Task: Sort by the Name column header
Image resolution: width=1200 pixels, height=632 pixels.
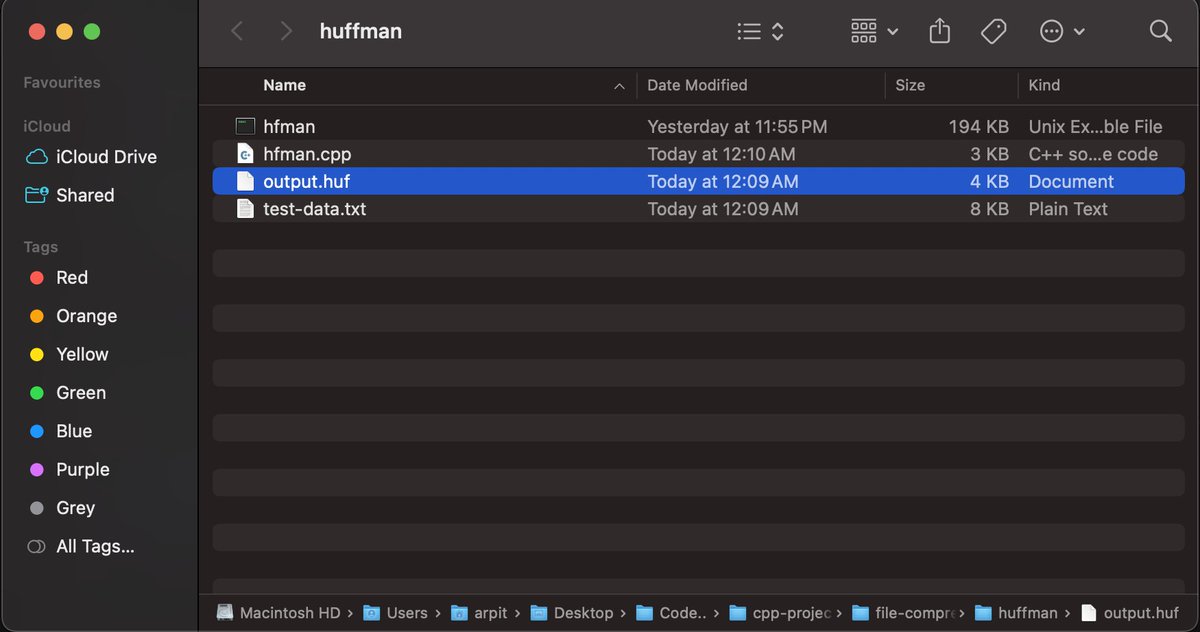Action: [284, 85]
